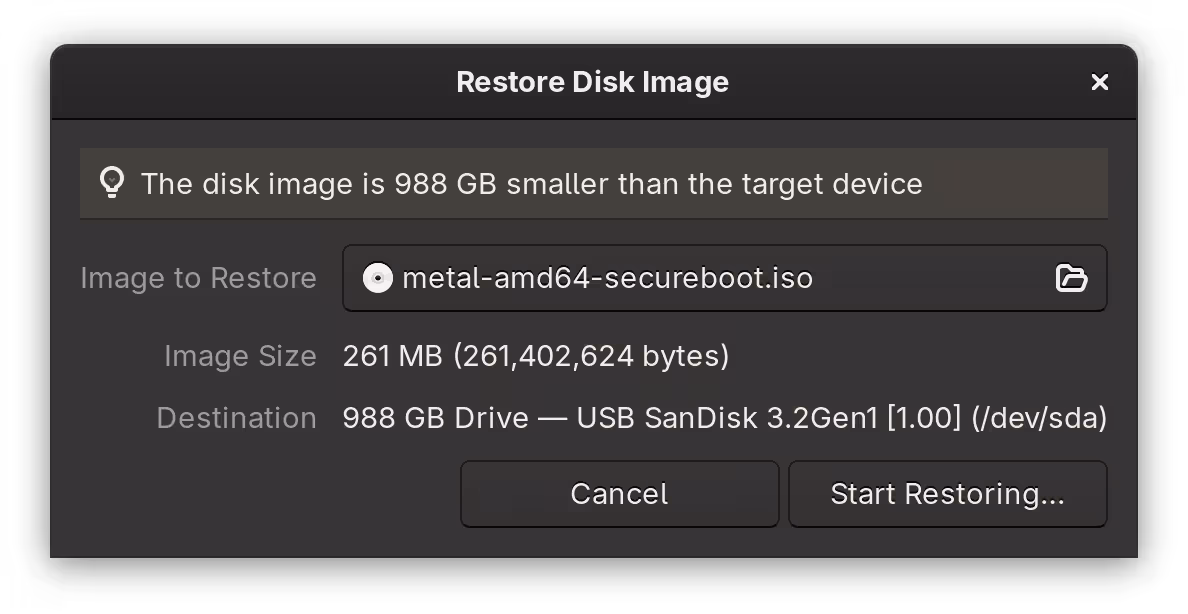The width and height of the screenshot is (1188, 614).
Task: Click the Restore Disk Image title
Action: tap(593, 82)
